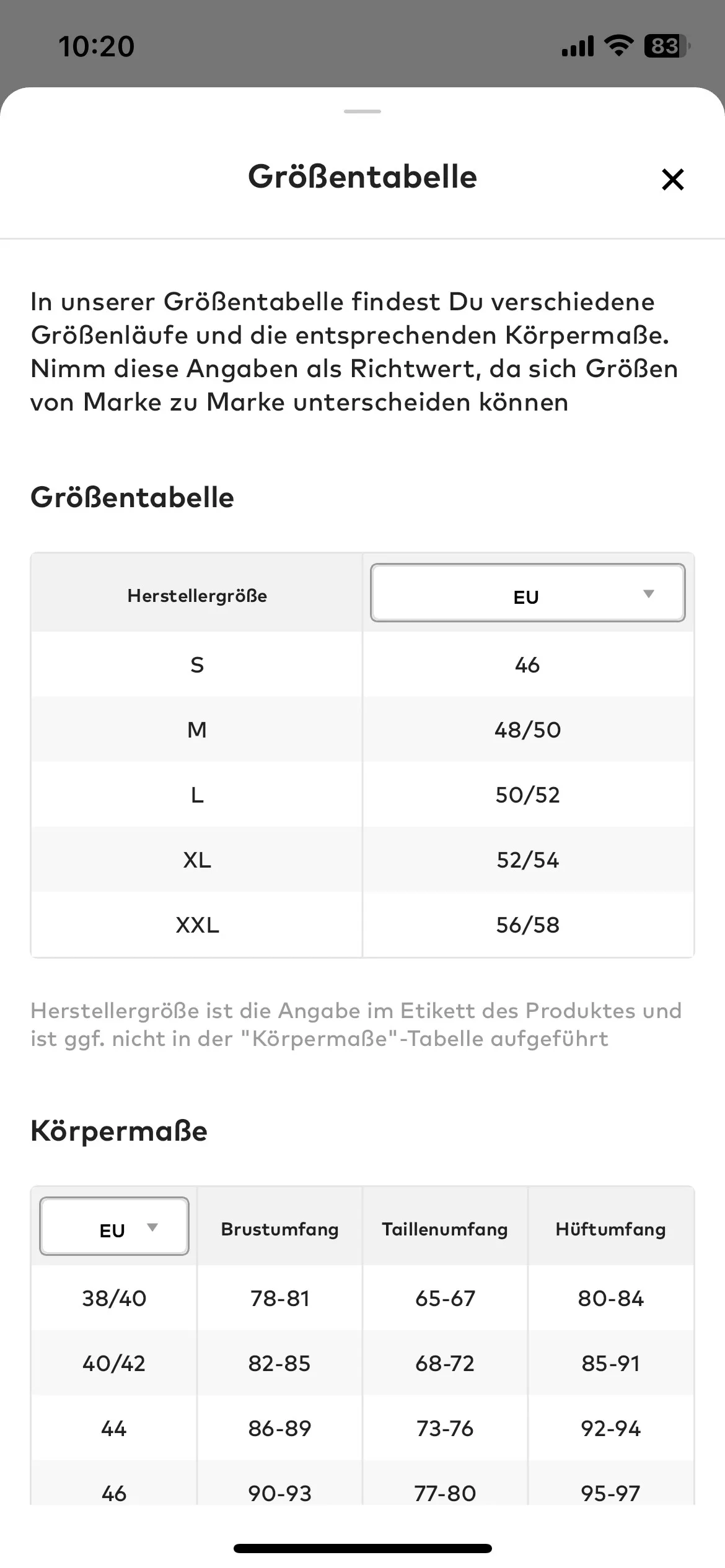
Task: Tap the Brustumfang column header
Action: click(x=279, y=1229)
